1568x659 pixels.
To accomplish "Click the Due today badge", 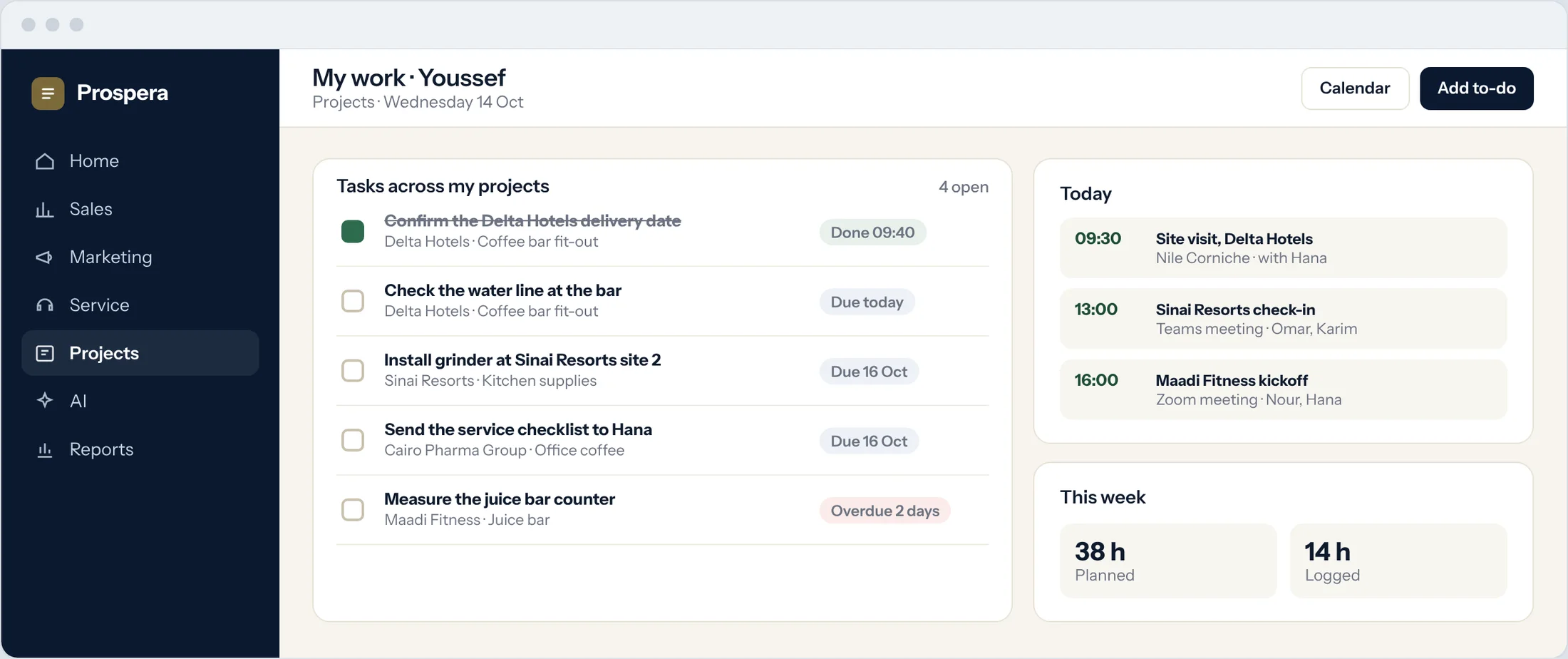I will point(867,302).
